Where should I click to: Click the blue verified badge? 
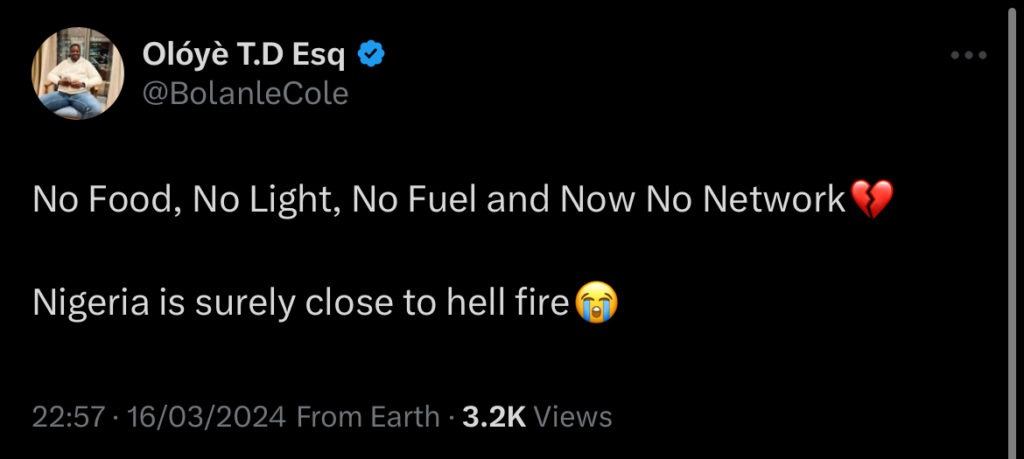[x=371, y=56]
